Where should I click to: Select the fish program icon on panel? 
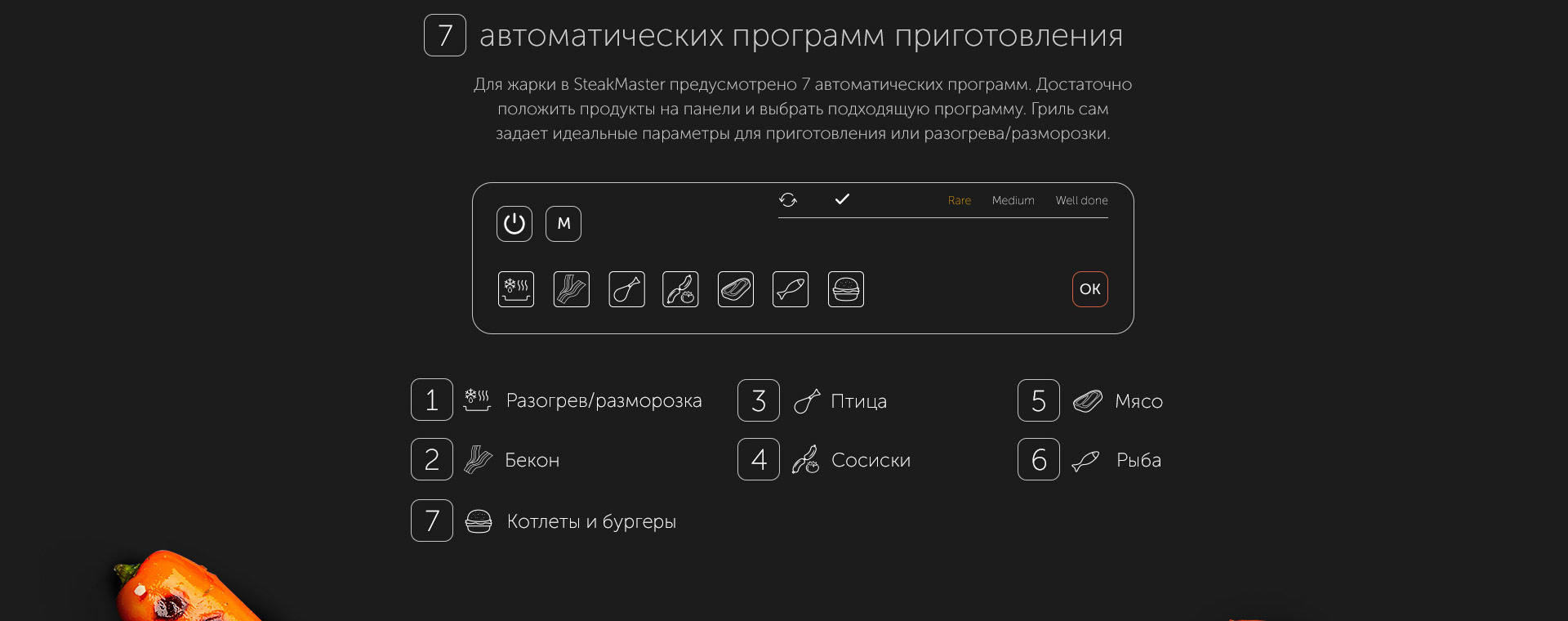790,289
